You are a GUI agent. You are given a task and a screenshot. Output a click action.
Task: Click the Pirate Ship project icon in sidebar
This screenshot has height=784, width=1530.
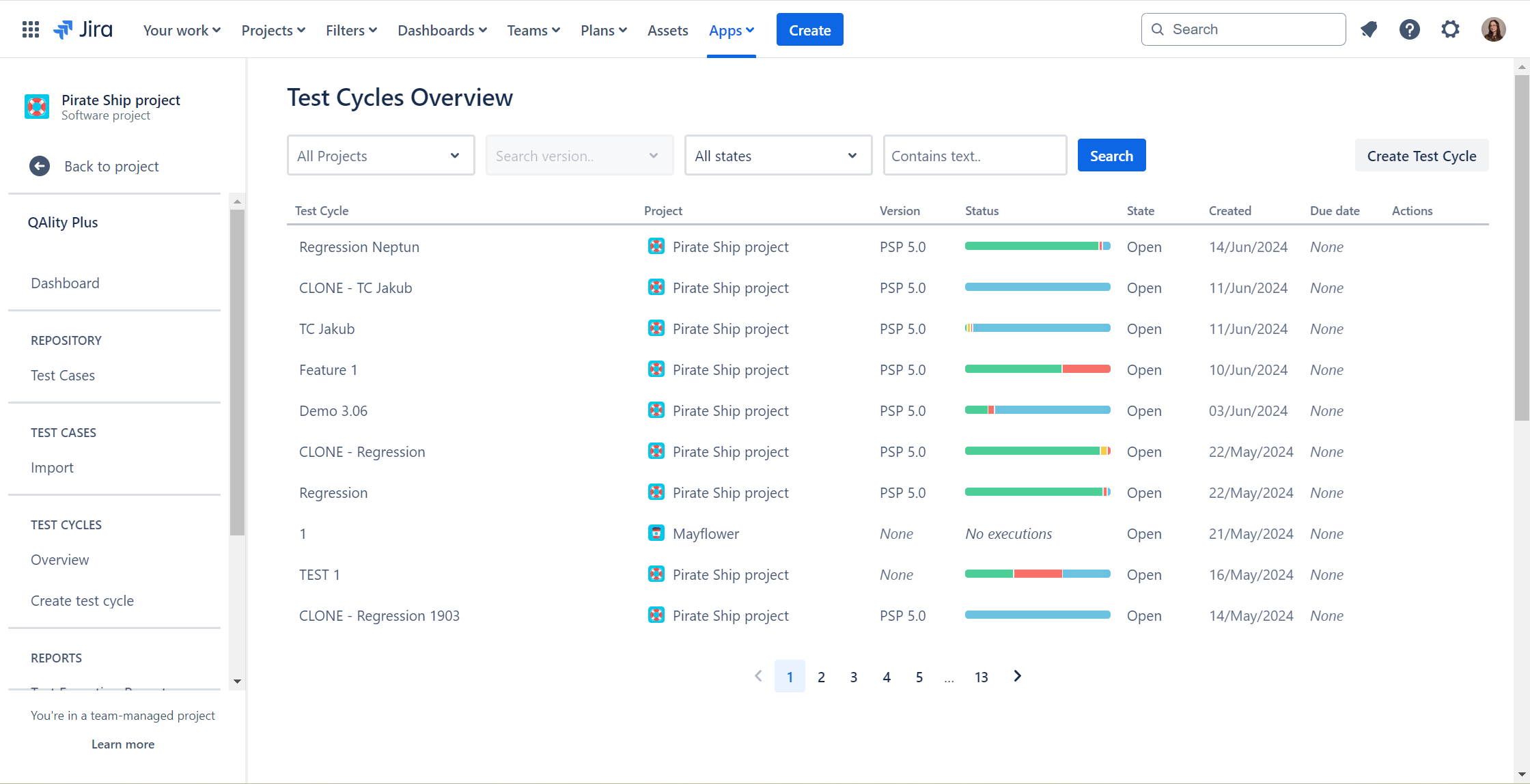37,107
